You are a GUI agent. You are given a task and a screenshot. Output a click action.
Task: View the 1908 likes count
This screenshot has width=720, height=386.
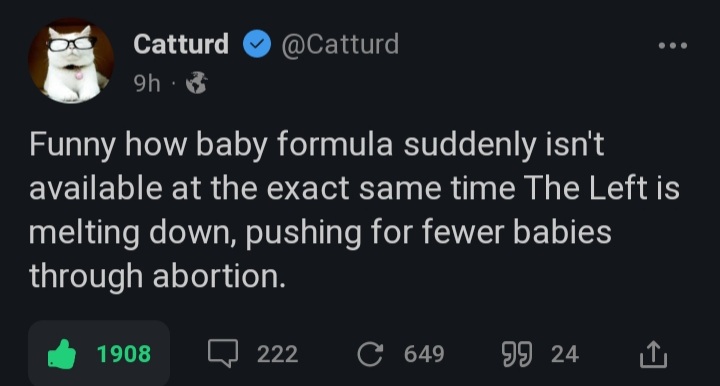124,354
